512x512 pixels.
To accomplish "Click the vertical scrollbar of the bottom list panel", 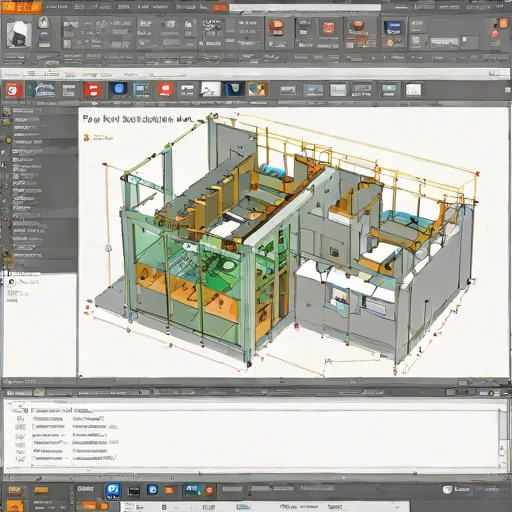I will pos(502,439).
